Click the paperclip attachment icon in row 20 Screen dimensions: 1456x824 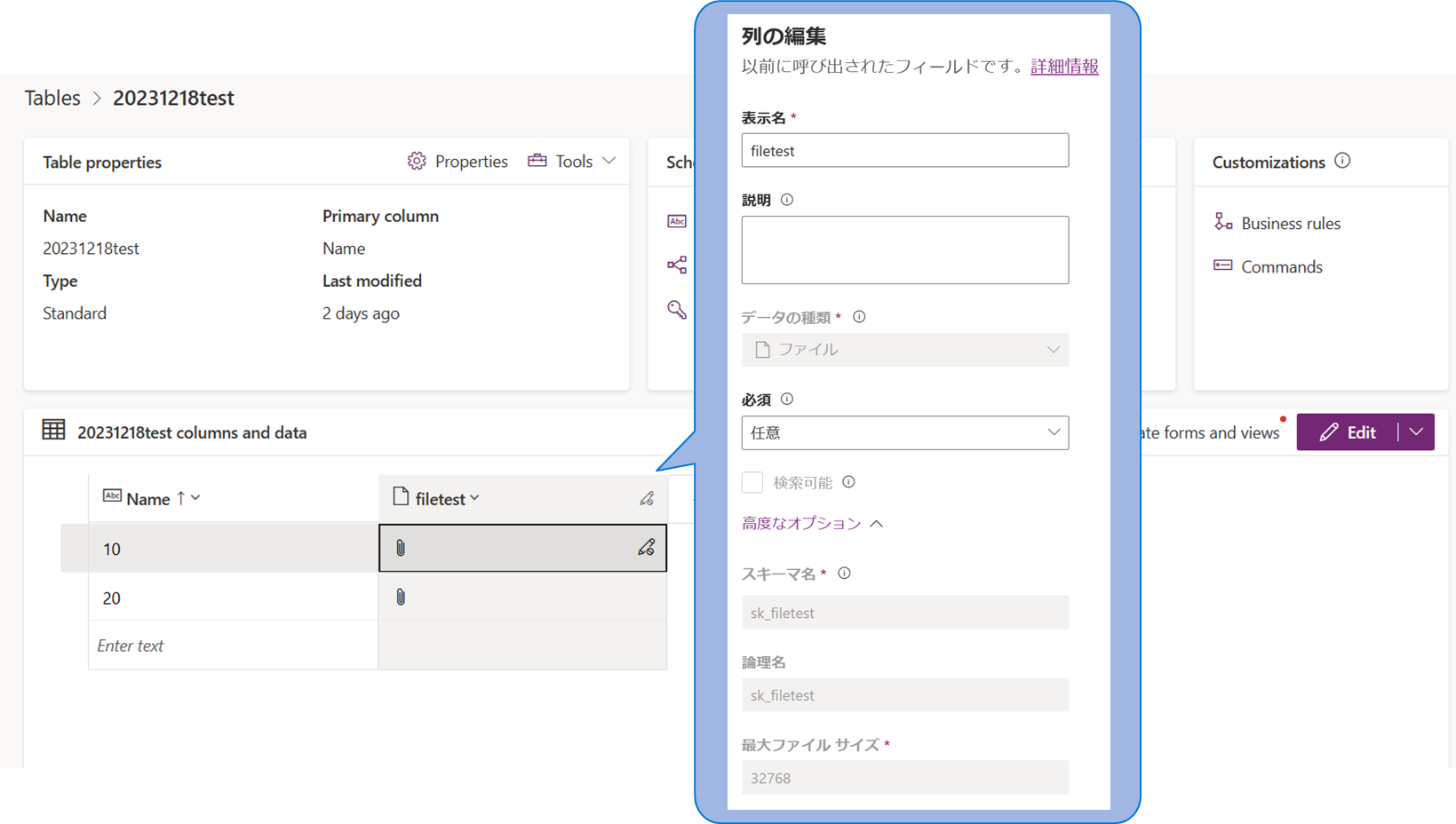pos(401,597)
